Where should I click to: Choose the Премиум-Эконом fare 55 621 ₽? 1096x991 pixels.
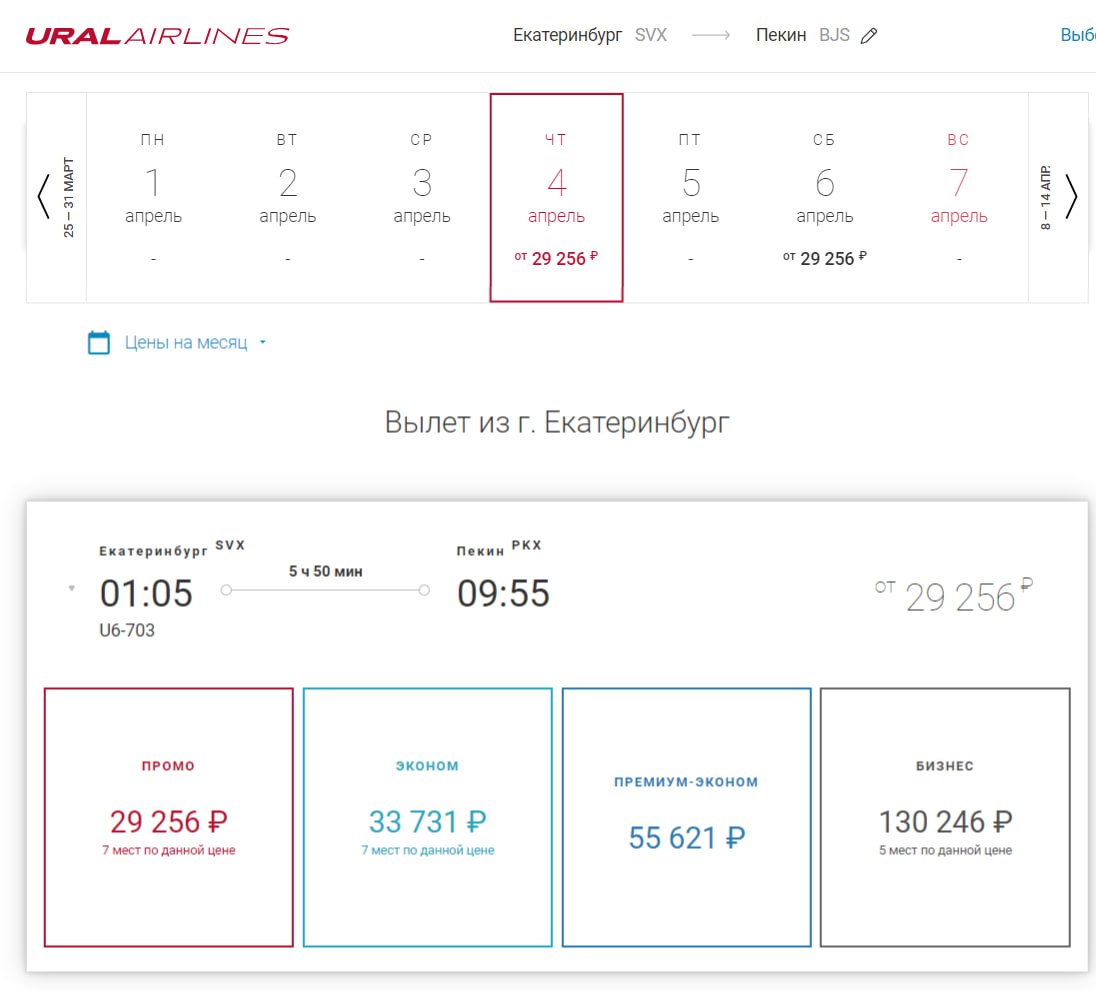point(686,816)
